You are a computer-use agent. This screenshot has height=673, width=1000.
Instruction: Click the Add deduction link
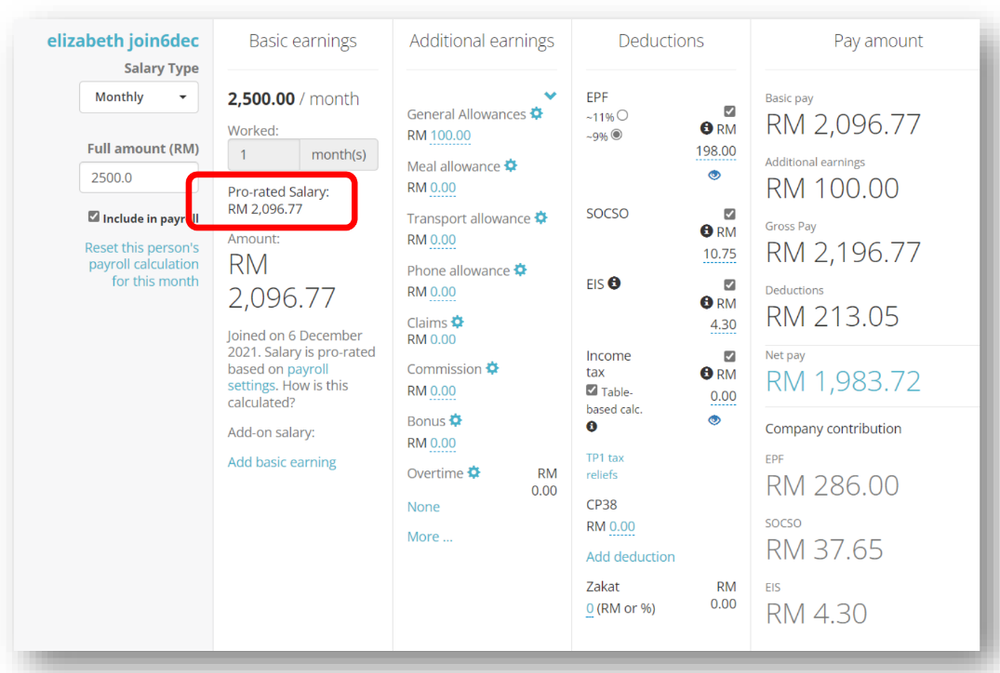coord(630,556)
